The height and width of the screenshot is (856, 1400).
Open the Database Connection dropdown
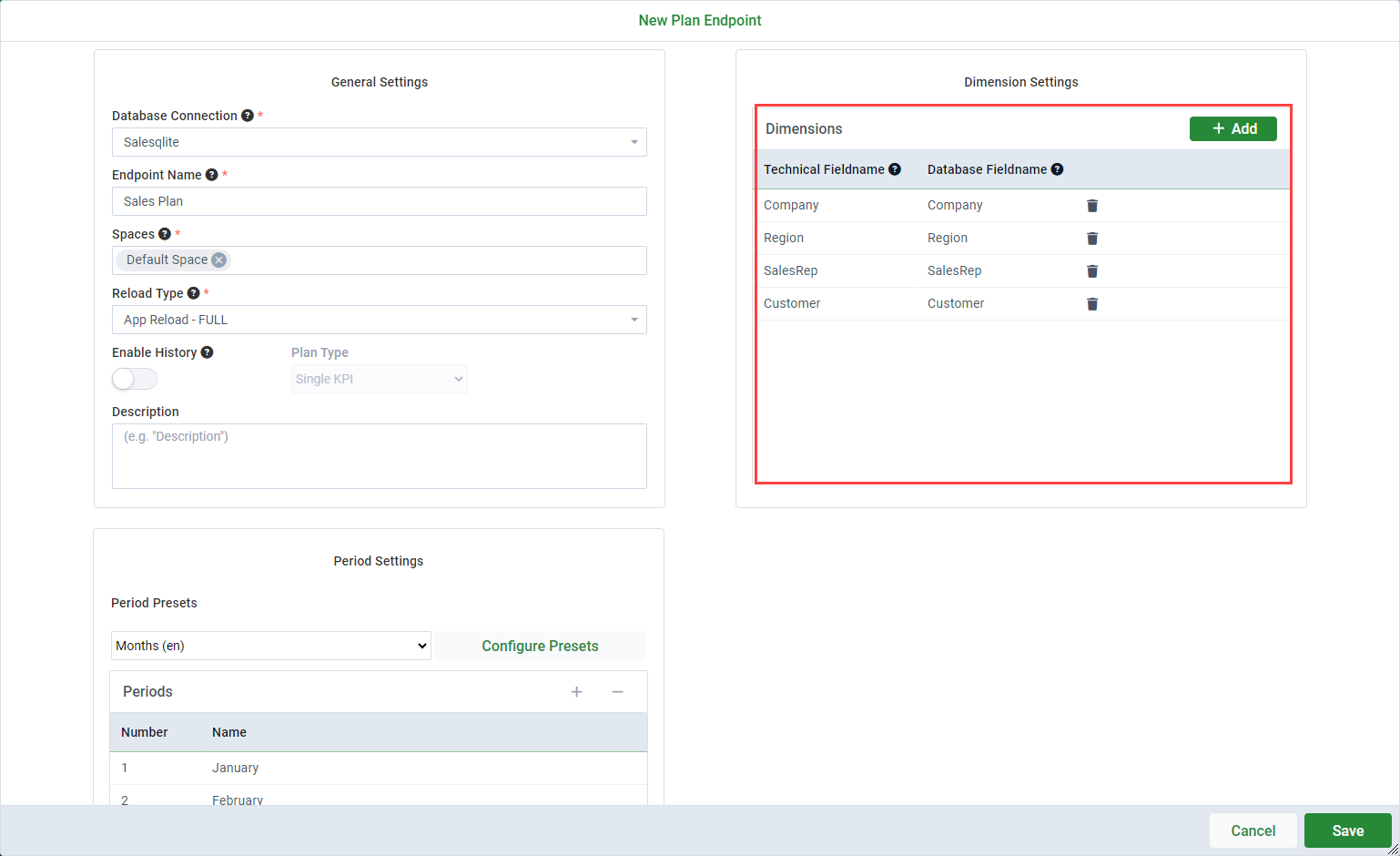(x=380, y=142)
